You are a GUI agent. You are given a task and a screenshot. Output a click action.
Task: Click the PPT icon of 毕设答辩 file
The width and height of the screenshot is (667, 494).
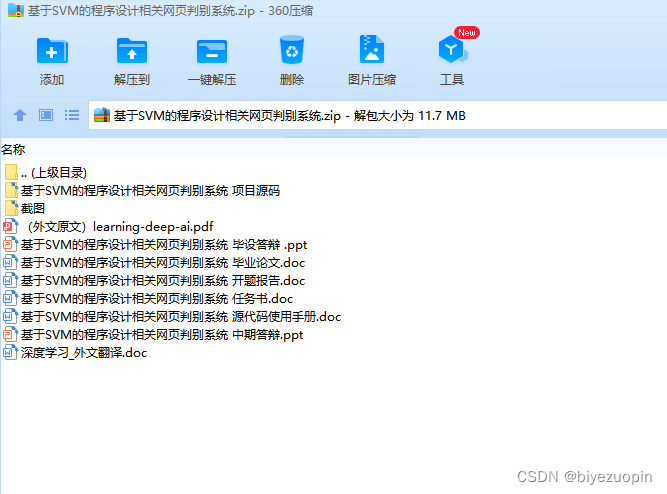point(11,244)
